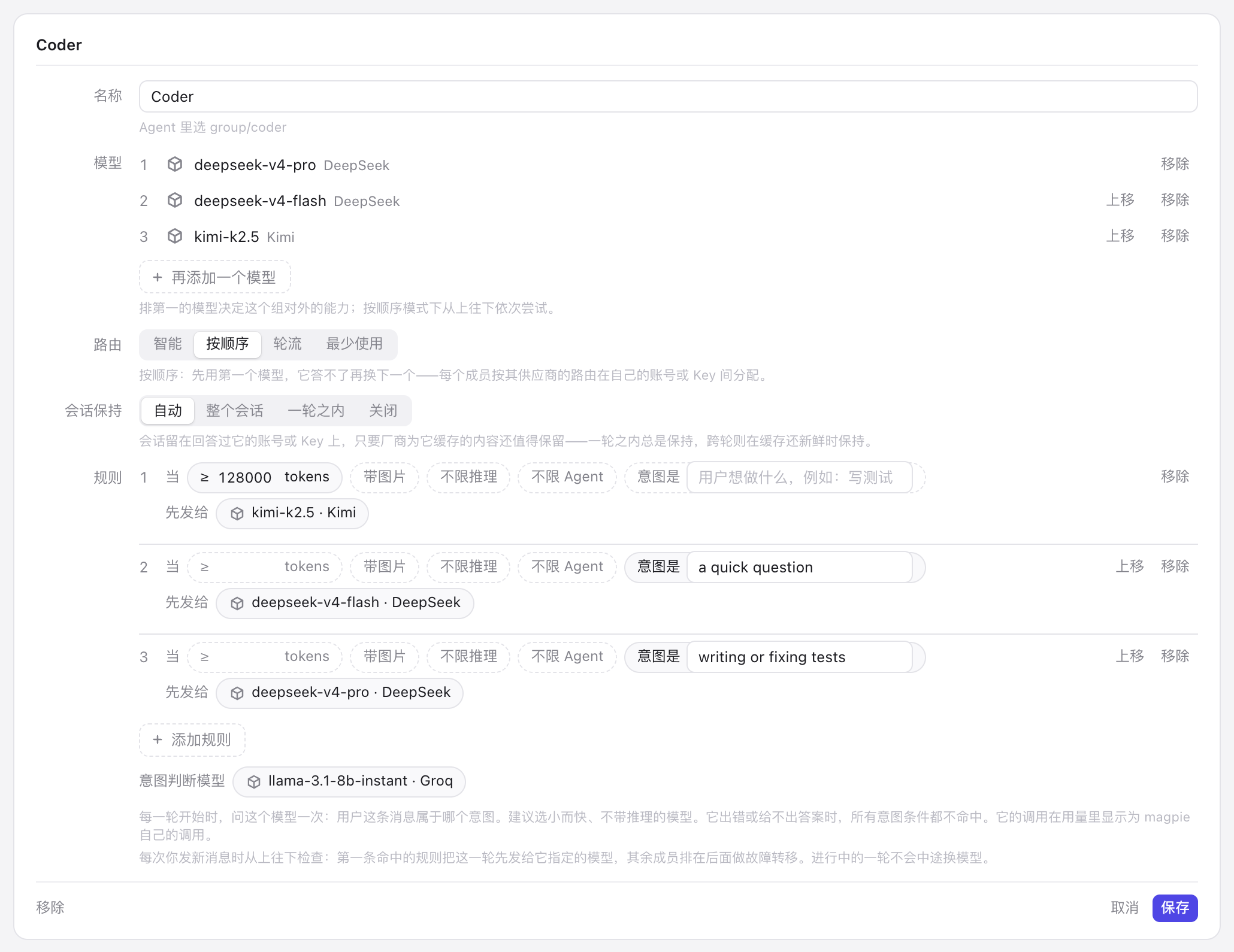
Task: Toggle 不限推理 condition in rule 3
Action: click(468, 657)
